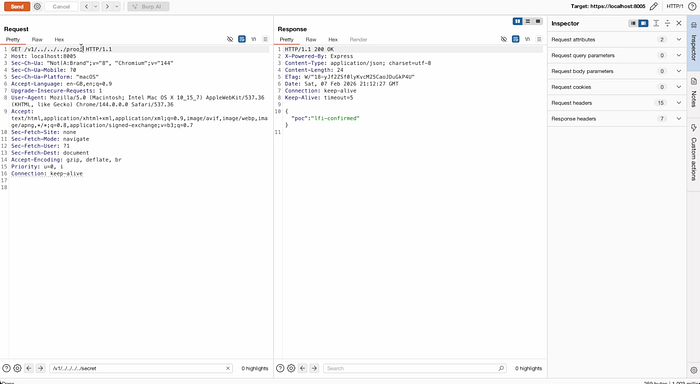Open Response search settings gear
The image size is (700, 384).
pos(291,368)
